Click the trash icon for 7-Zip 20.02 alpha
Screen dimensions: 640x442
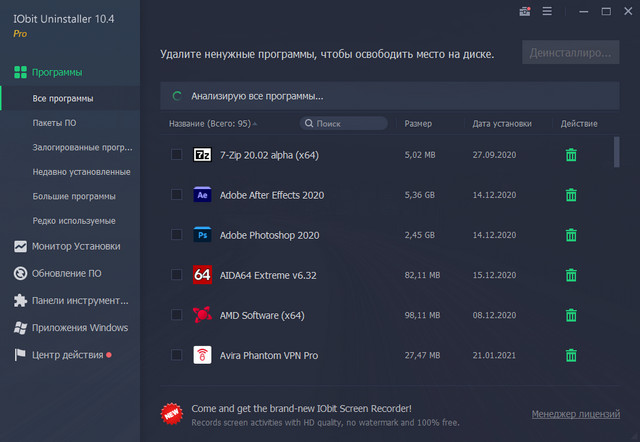click(x=571, y=155)
